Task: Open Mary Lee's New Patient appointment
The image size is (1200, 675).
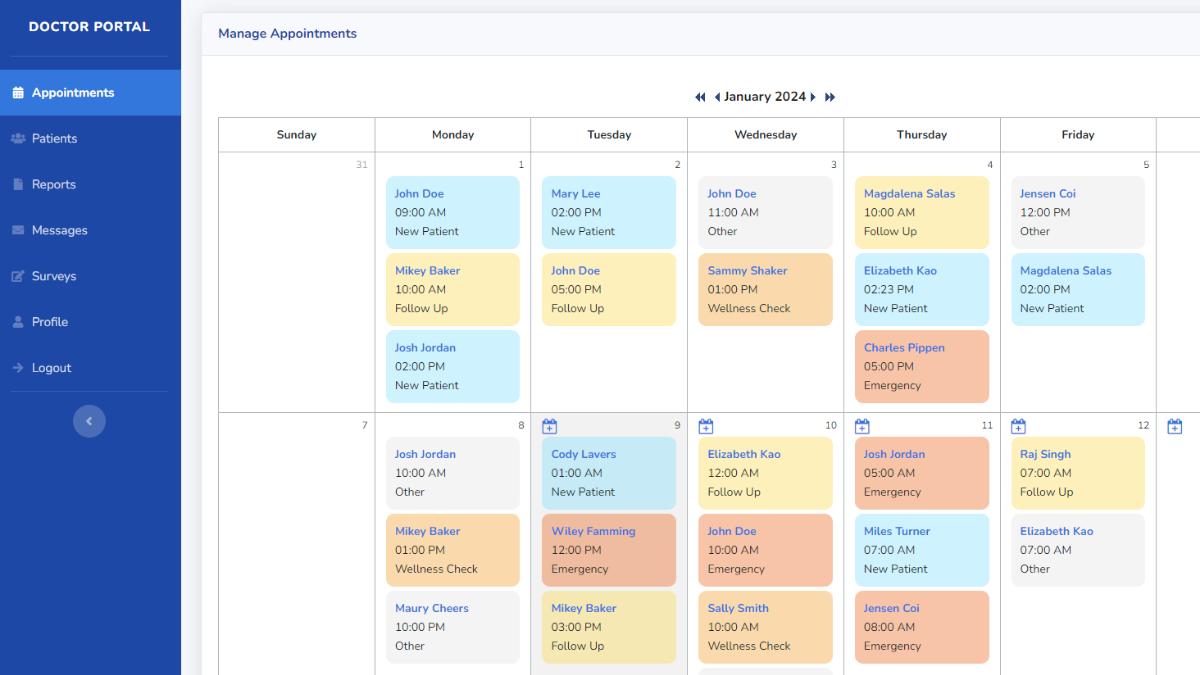Action: tap(608, 212)
